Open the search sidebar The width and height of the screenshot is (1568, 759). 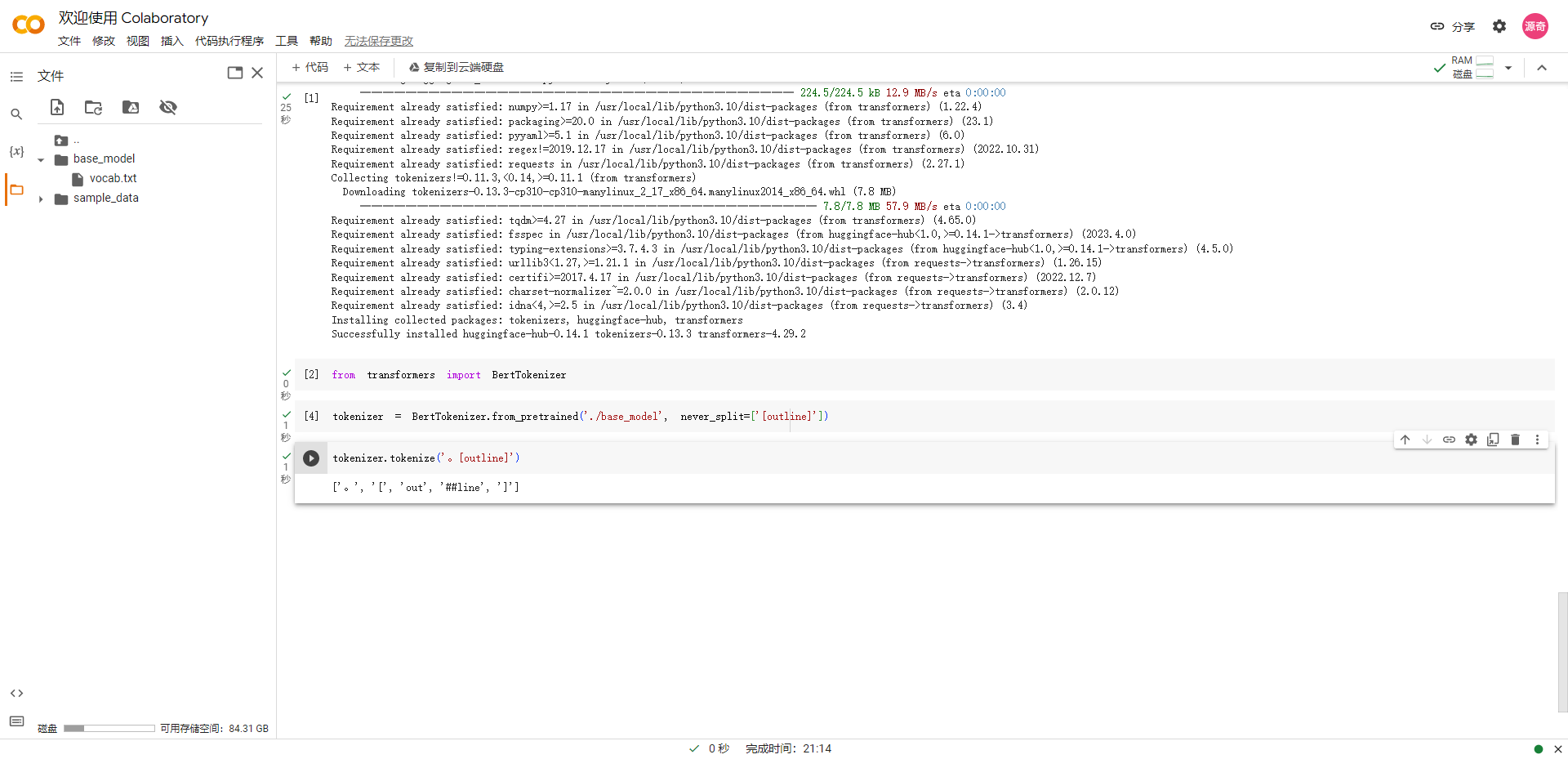[16, 114]
